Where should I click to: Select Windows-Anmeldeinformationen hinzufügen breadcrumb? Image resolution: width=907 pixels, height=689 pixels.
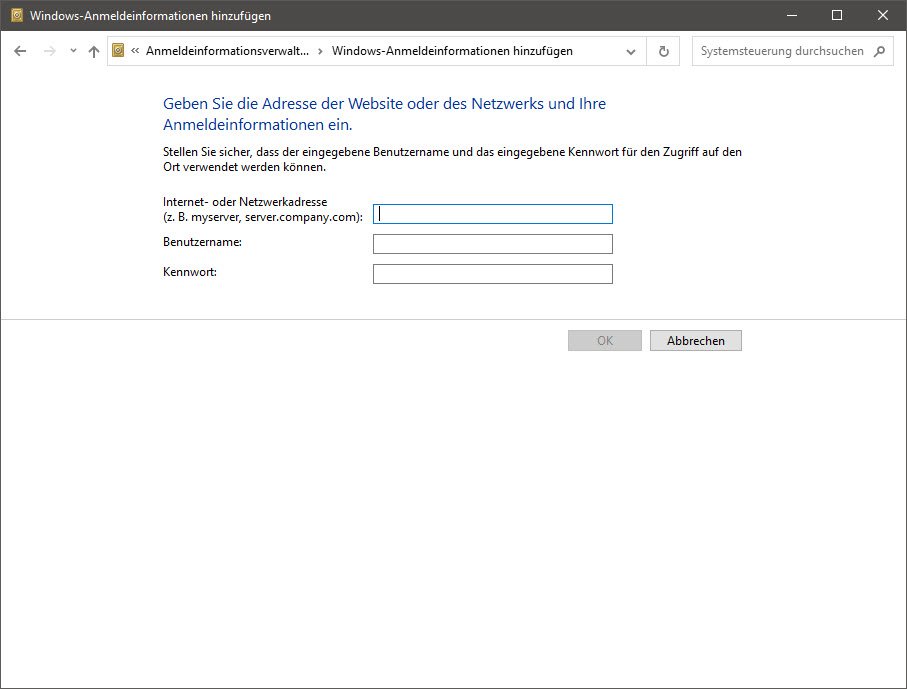coord(452,51)
